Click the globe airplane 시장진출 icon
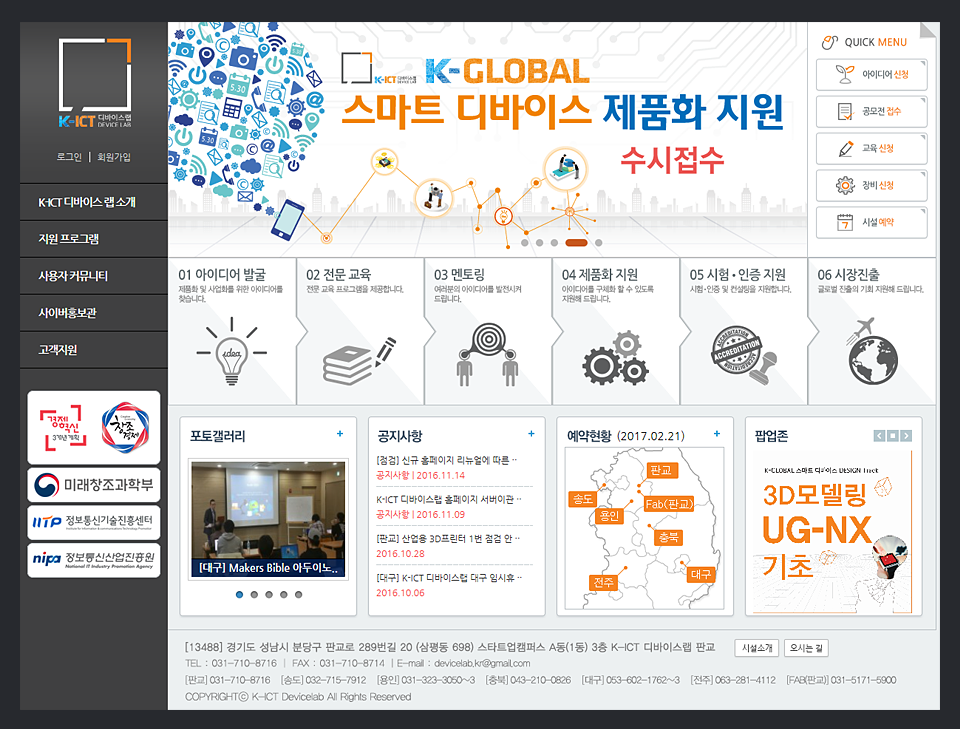Image resolution: width=960 pixels, height=729 pixels. tap(872, 351)
